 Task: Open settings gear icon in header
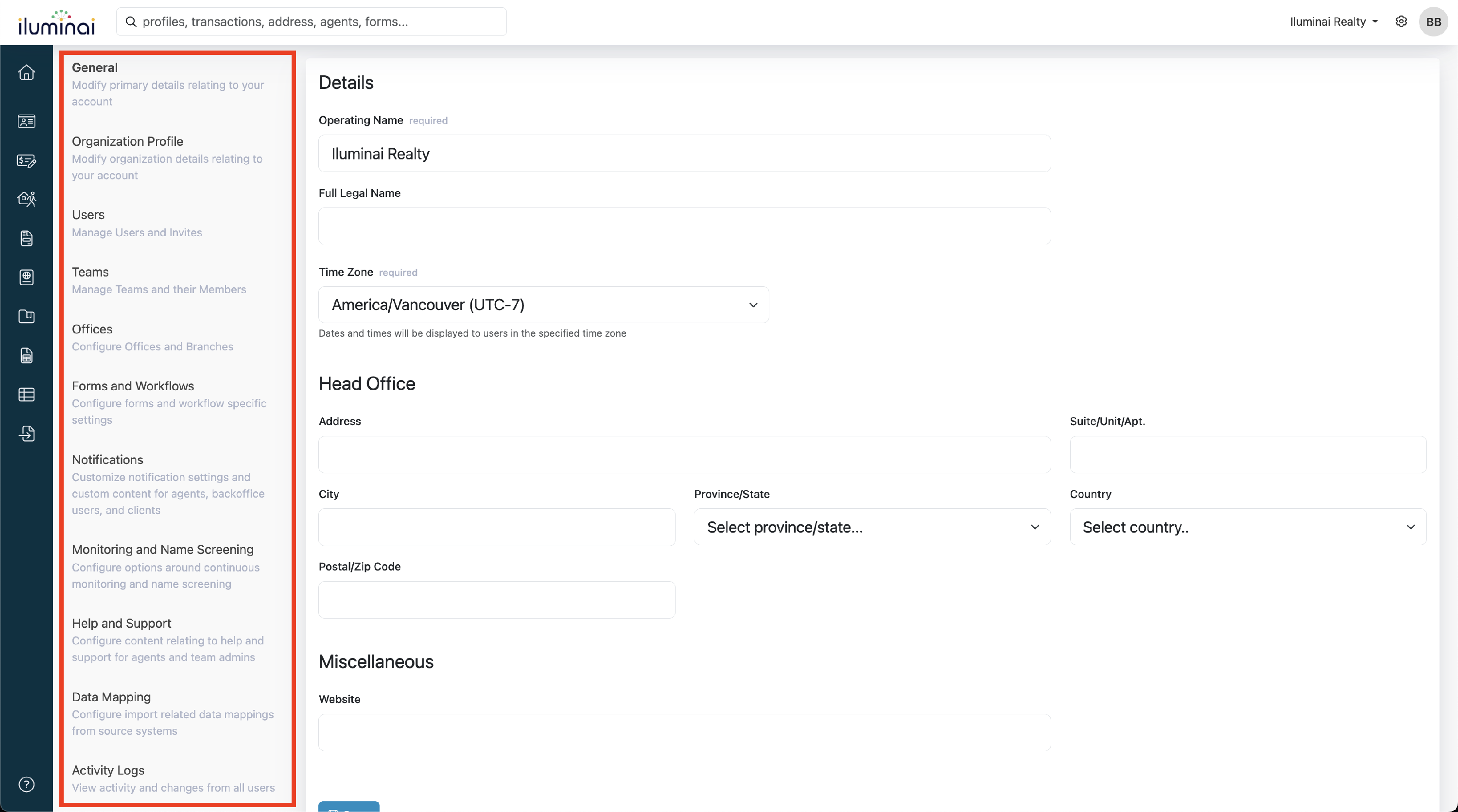pyautogui.click(x=1401, y=21)
